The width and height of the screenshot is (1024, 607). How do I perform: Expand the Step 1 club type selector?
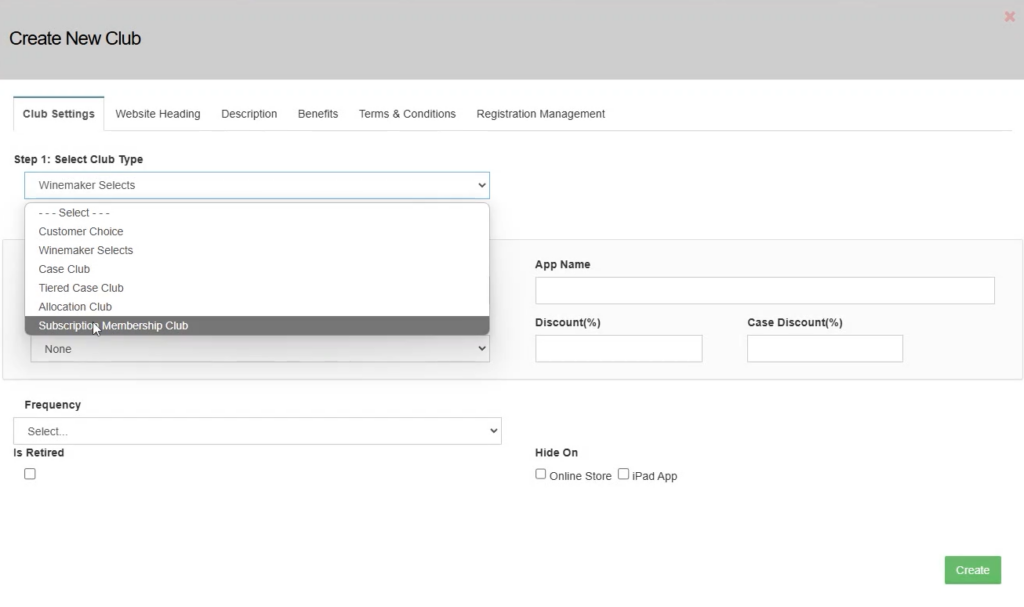point(257,185)
